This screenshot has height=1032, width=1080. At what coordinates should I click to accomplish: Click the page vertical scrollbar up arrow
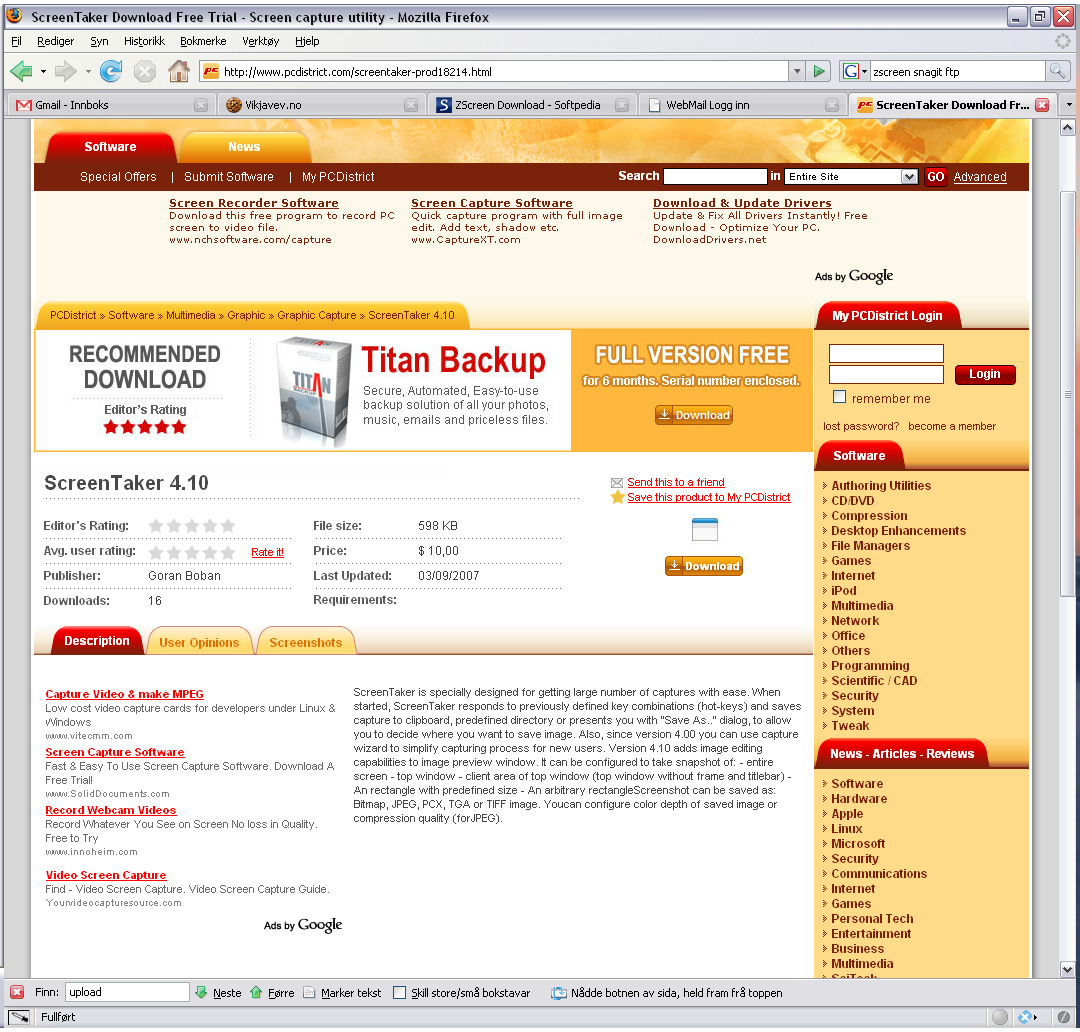1067,127
